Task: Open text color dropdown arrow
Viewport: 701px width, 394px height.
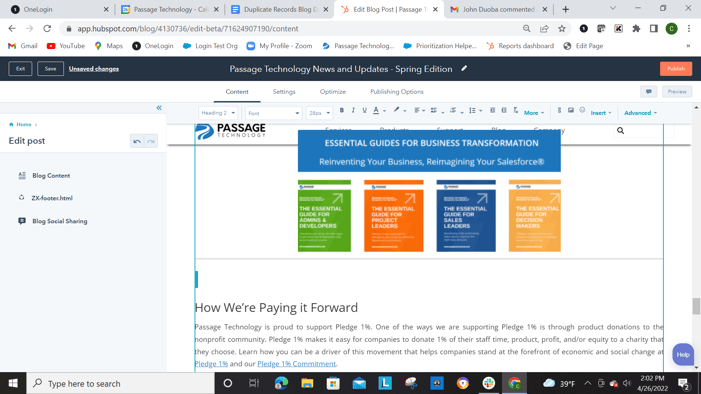Action: coord(384,111)
